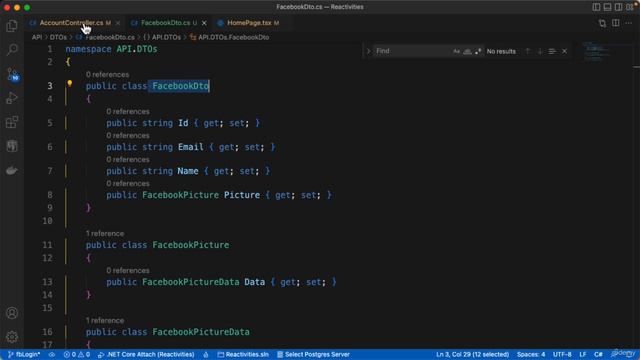Open the NuGet/database icon in activity bar
Screen dimensions: 640x360
(12, 146)
